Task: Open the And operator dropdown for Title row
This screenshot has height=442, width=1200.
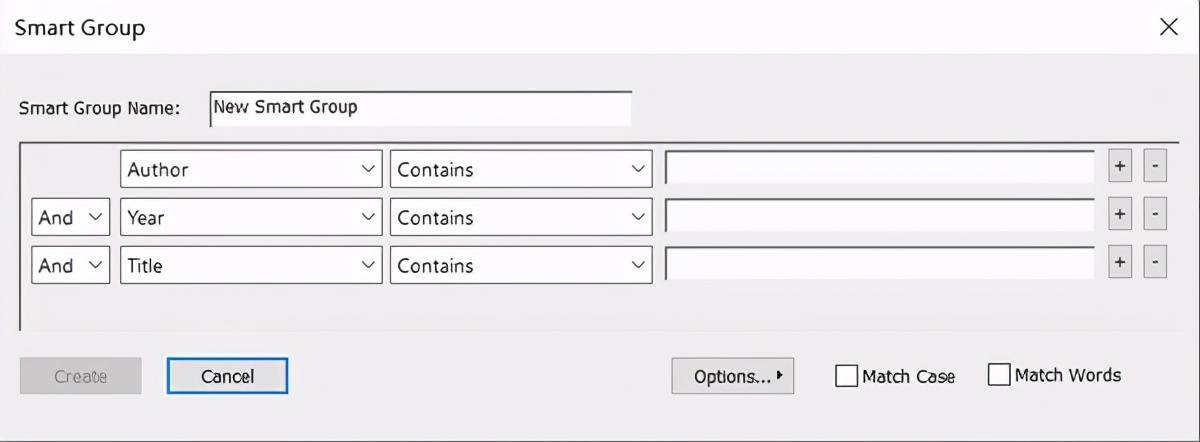Action: [71, 265]
